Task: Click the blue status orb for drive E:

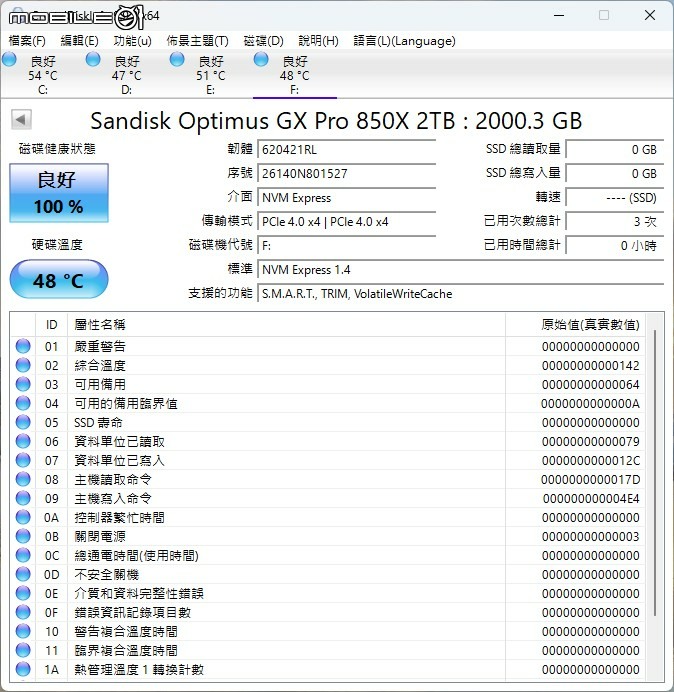Action: (x=177, y=59)
